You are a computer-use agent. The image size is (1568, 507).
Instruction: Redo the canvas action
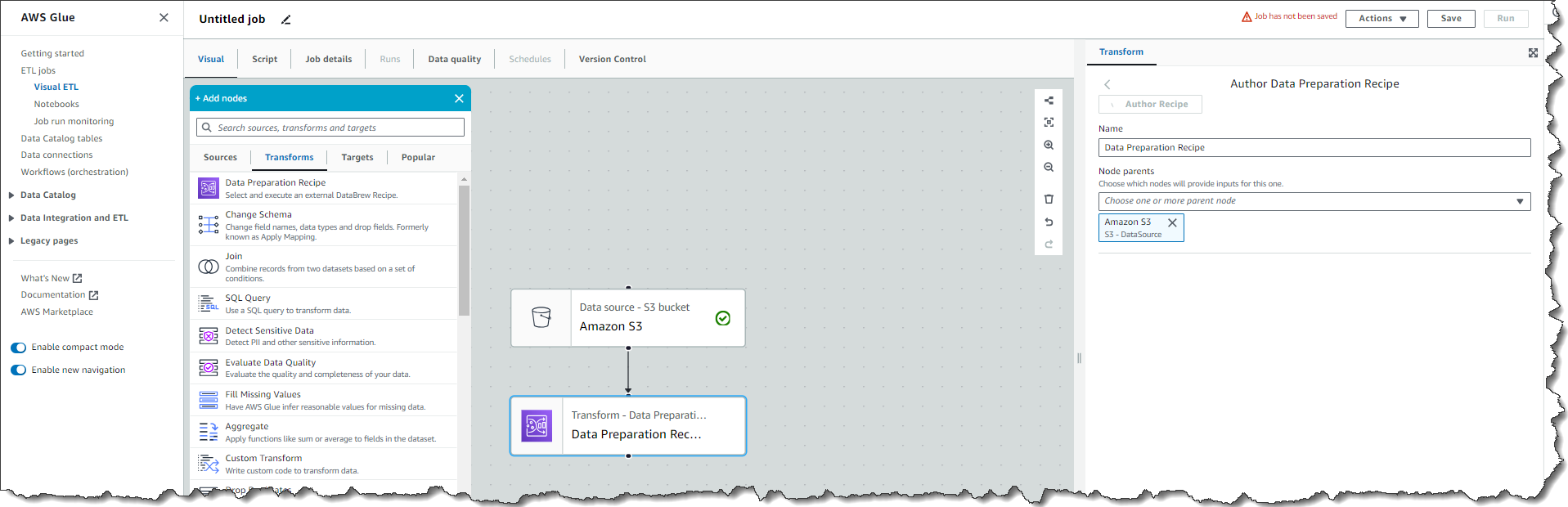1049,244
